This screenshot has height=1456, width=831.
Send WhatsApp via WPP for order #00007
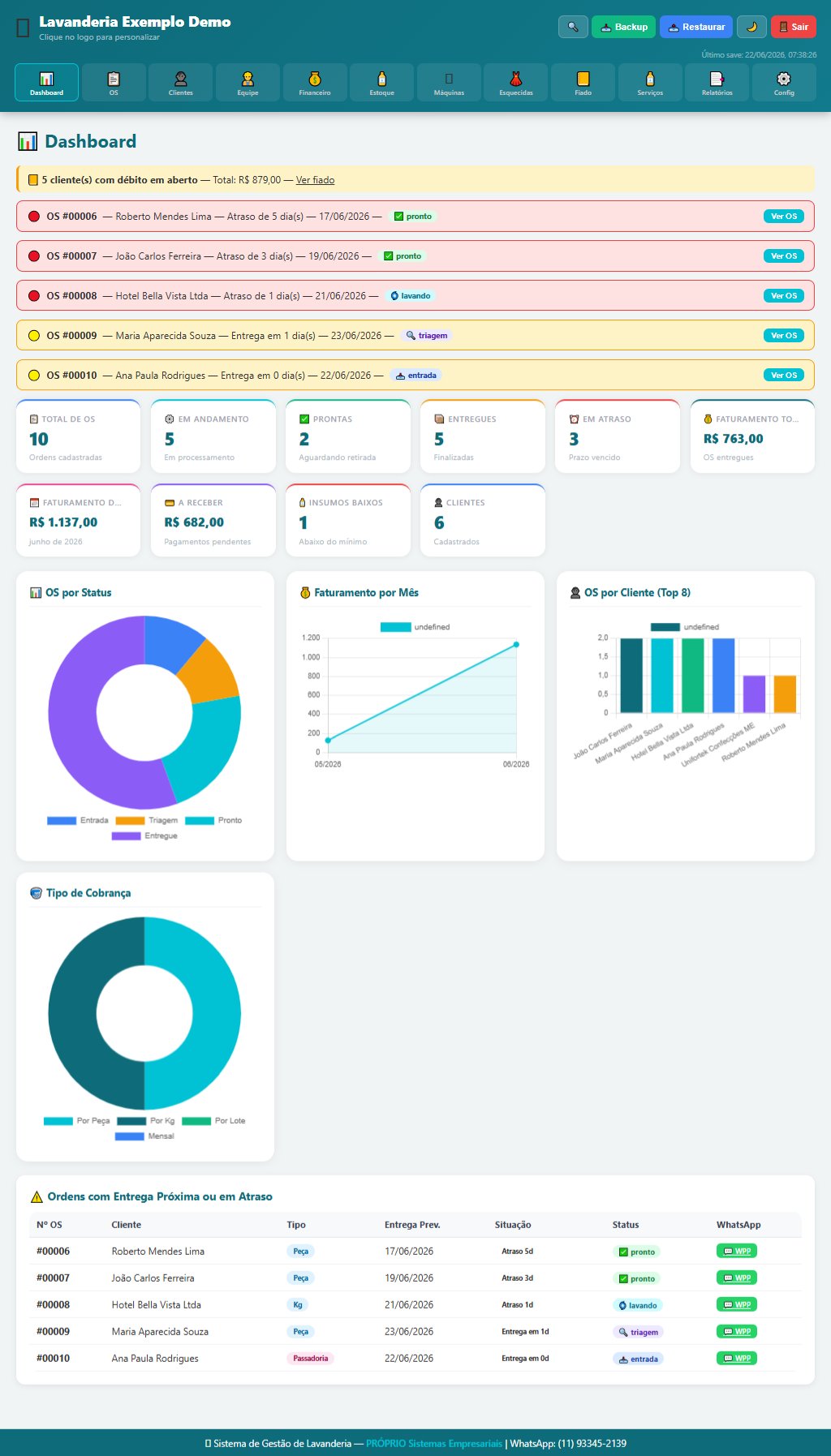pyautogui.click(x=737, y=1278)
